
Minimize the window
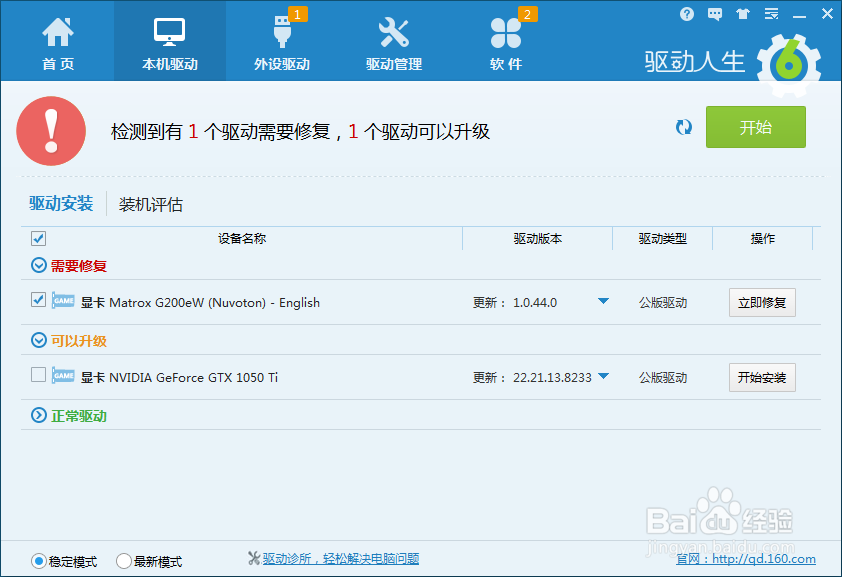point(799,15)
